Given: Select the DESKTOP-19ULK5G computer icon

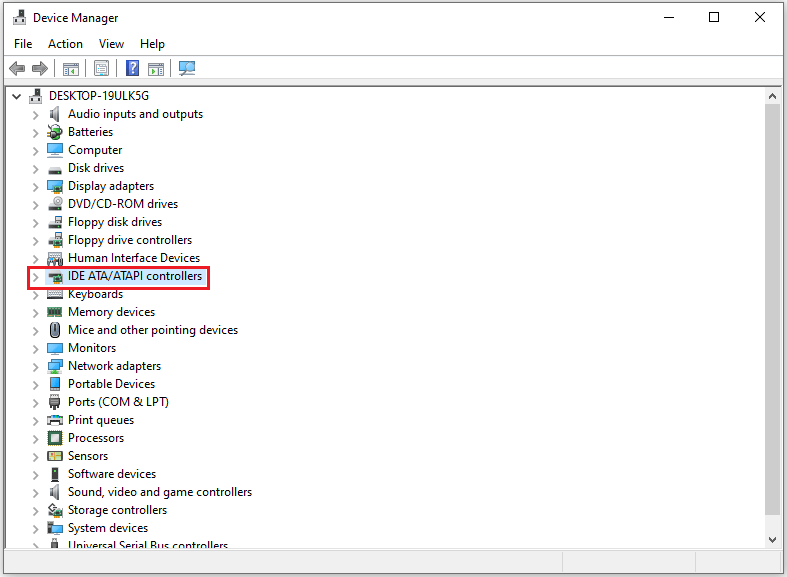Looking at the screenshot, I should 36,96.
